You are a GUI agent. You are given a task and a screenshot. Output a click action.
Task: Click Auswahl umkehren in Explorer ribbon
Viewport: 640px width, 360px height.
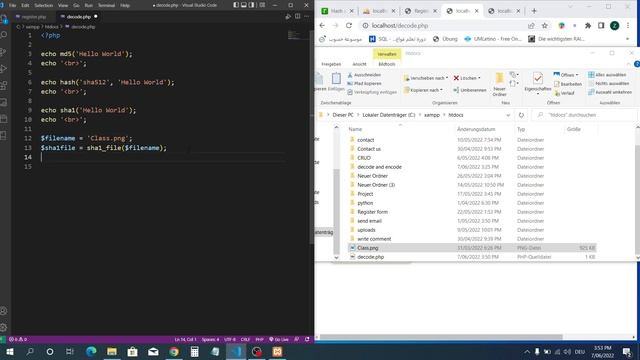point(610,92)
